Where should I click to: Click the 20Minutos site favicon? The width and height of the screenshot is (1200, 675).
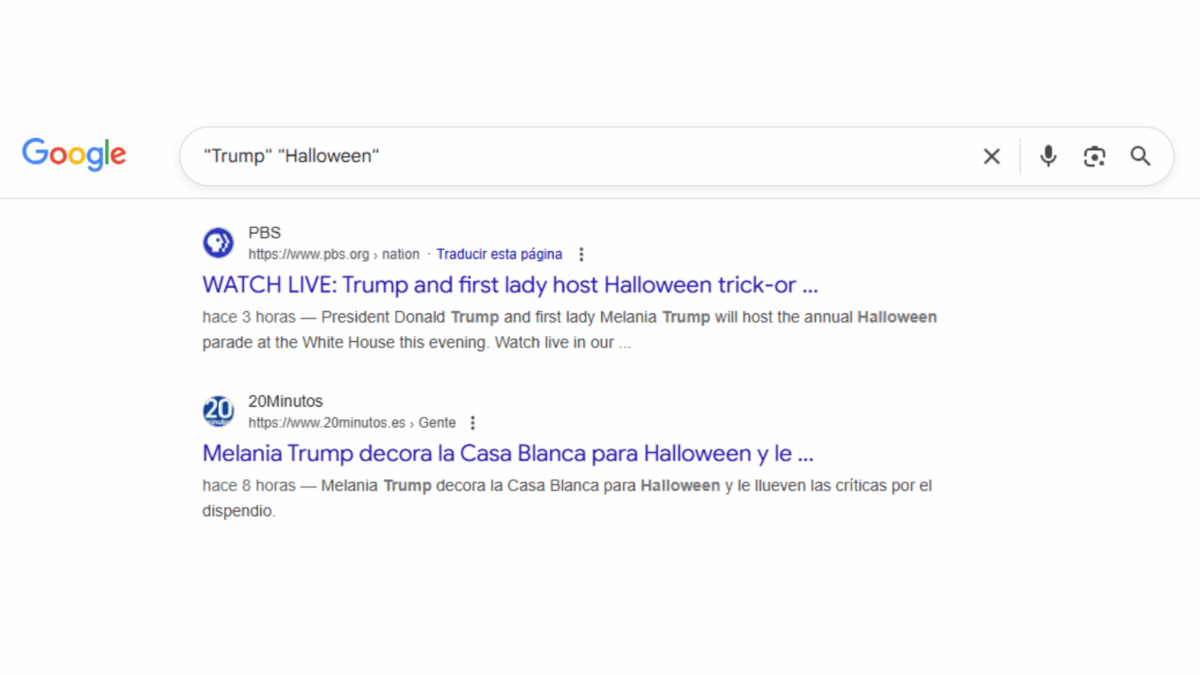tap(218, 411)
